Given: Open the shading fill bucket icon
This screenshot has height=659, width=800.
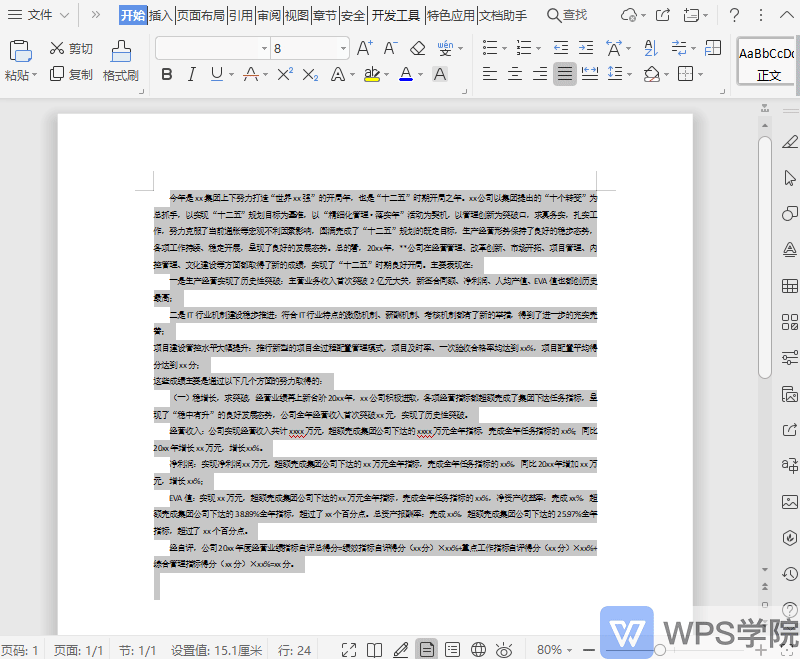Looking at the screenshot, I should coord(652,74).
